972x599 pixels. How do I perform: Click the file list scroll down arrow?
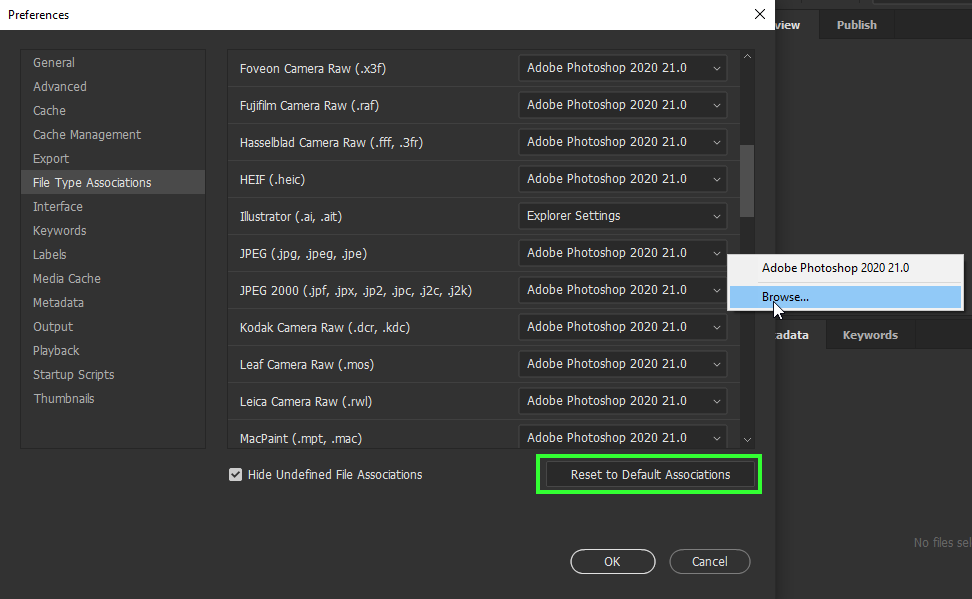[x=748, y=440]
